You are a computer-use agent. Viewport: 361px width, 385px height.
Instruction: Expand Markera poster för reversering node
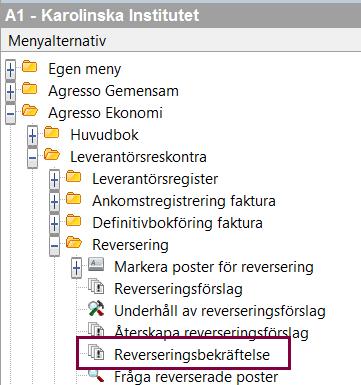pyautogui.click(x=76, y=268)
